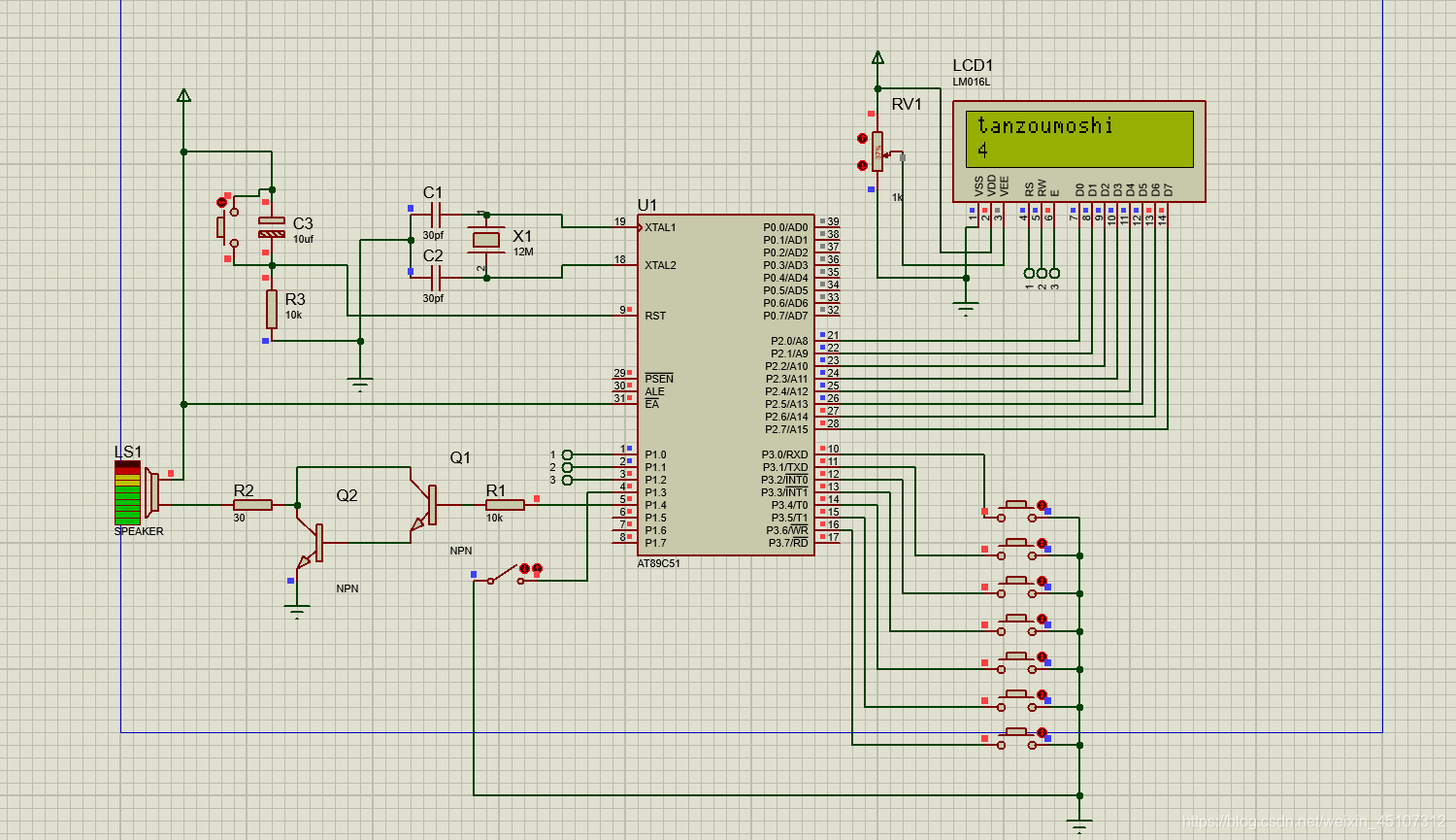Click the P2.7/A15 pin label
Viewport: 1456px width, 840px height.
tap(786, 429)
